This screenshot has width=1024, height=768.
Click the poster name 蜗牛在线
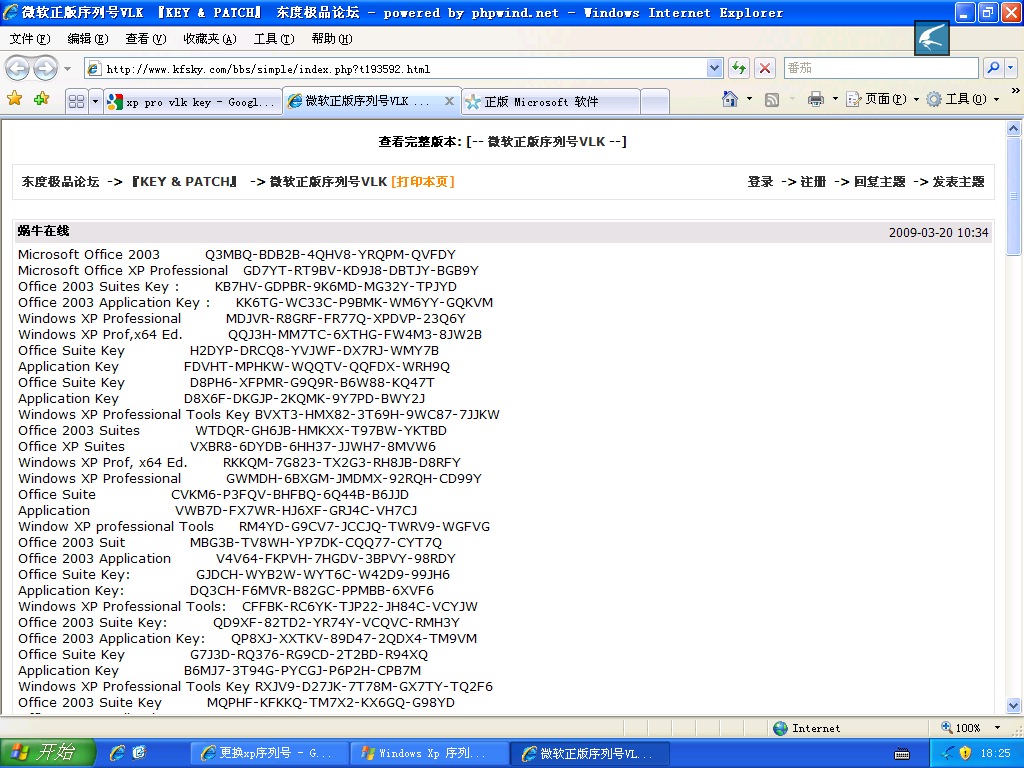click(x=43, y=231)
